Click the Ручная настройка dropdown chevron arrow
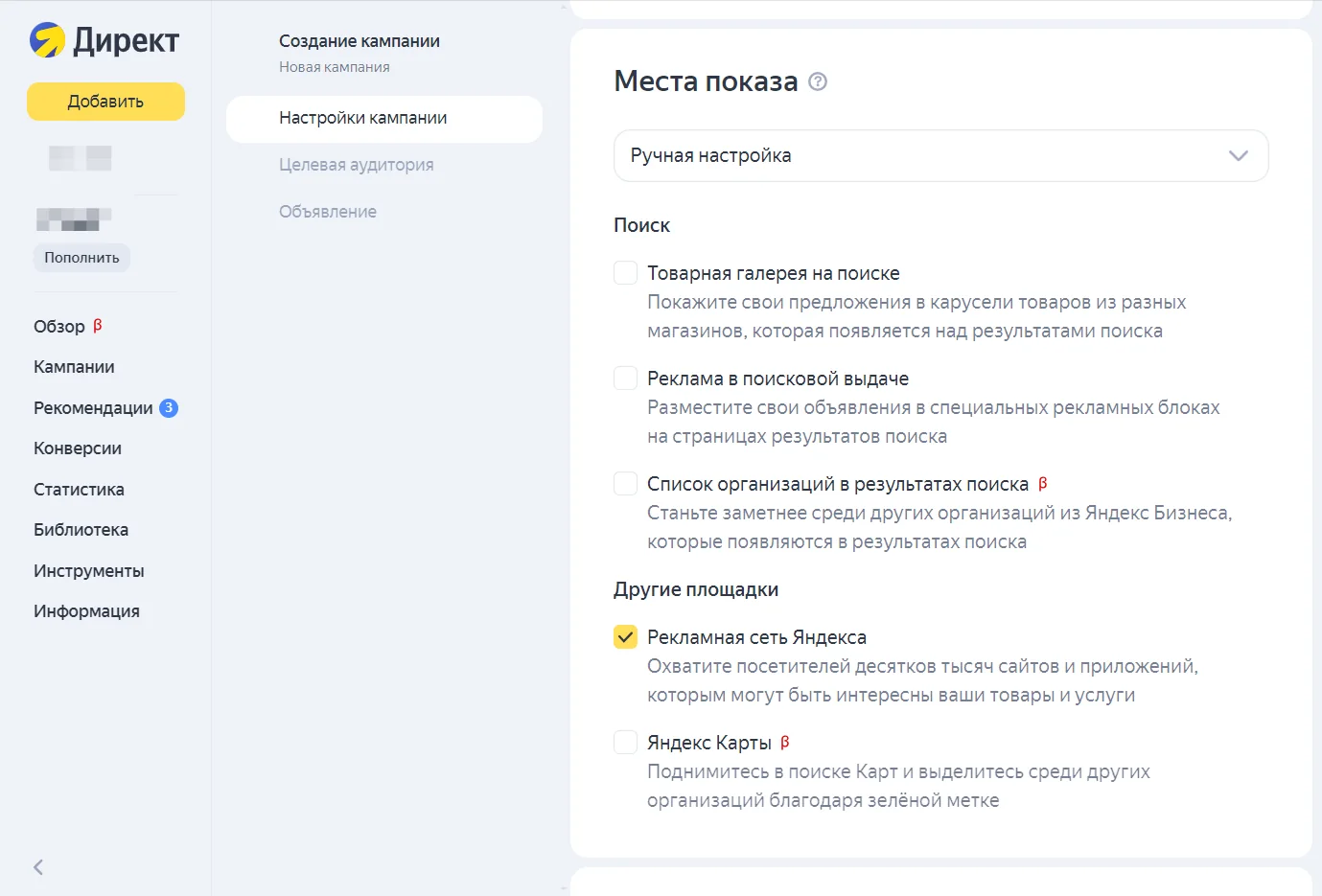The width and height of the screenshot is (1322, 896). (1239, 155)
